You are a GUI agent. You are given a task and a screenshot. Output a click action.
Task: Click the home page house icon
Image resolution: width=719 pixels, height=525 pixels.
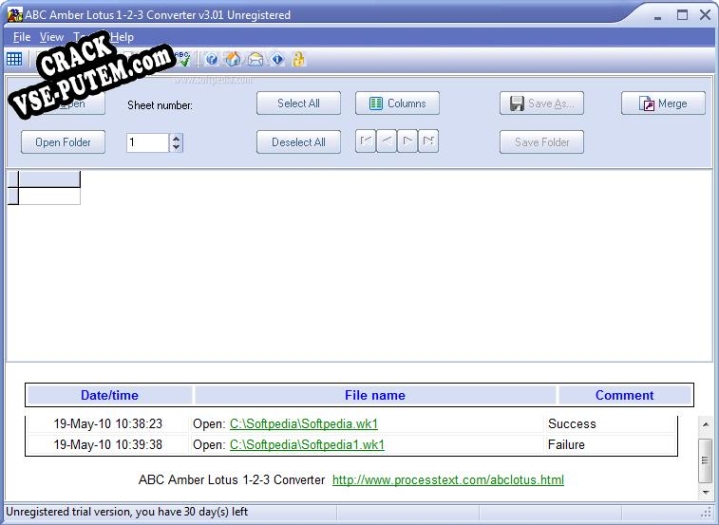233,59
